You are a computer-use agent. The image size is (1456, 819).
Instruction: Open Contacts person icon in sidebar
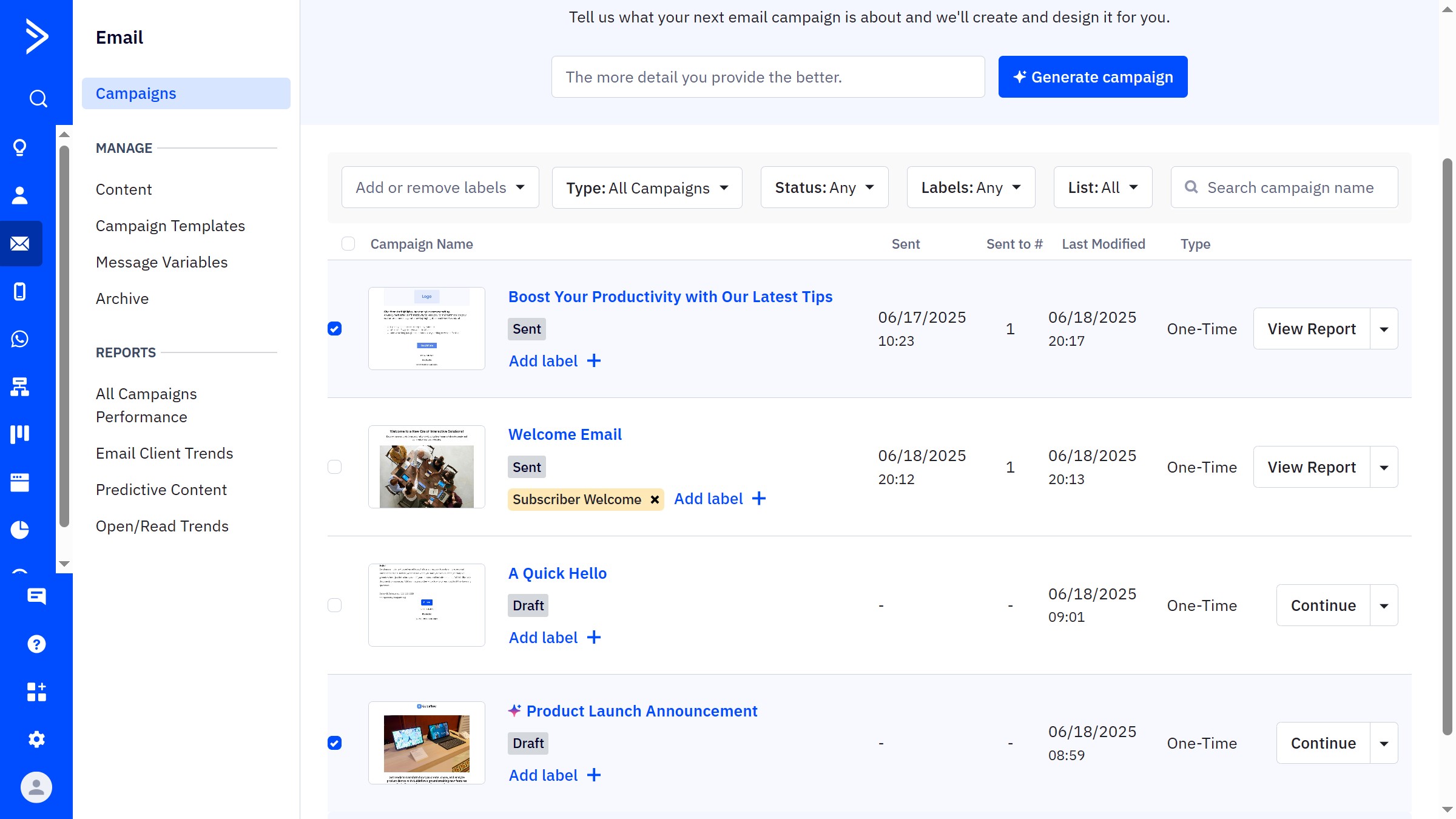coord(20,195)
